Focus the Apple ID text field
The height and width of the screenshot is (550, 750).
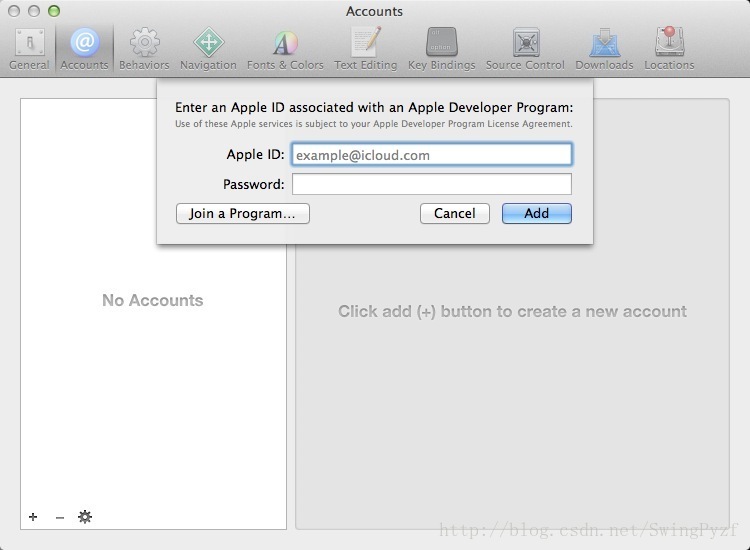pos(431,154)
